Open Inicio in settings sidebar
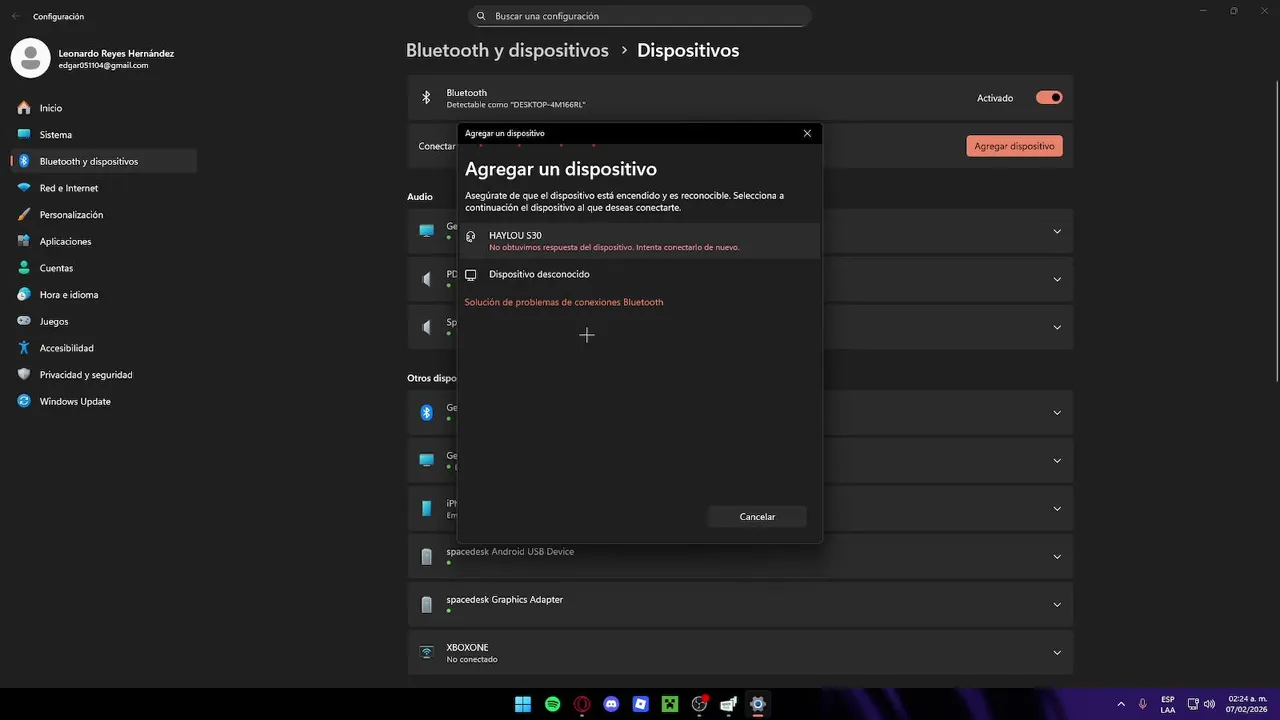This screenshot has width=1280, height=720. (x=103, y=108)
